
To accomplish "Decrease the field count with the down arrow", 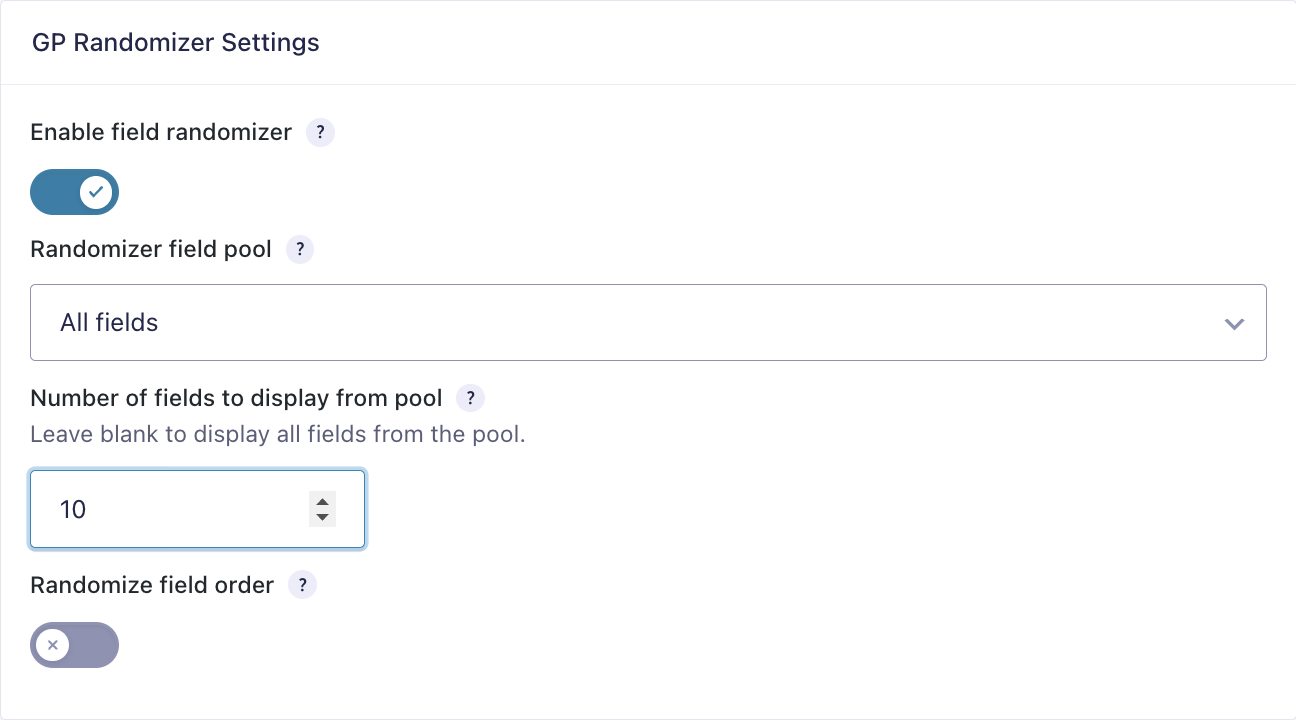I will pos(322,517).
